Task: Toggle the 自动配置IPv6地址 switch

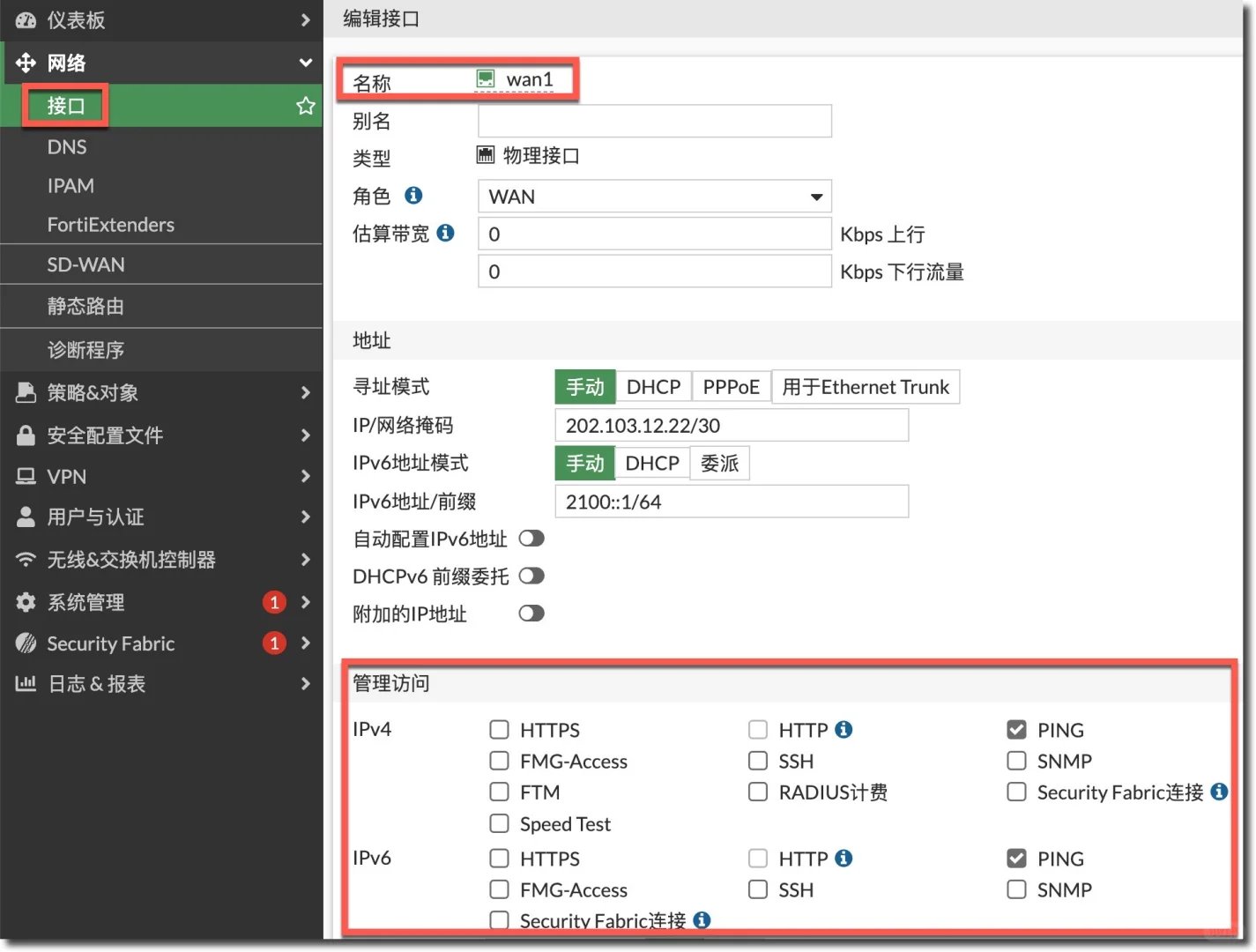Action: (531, 538)
